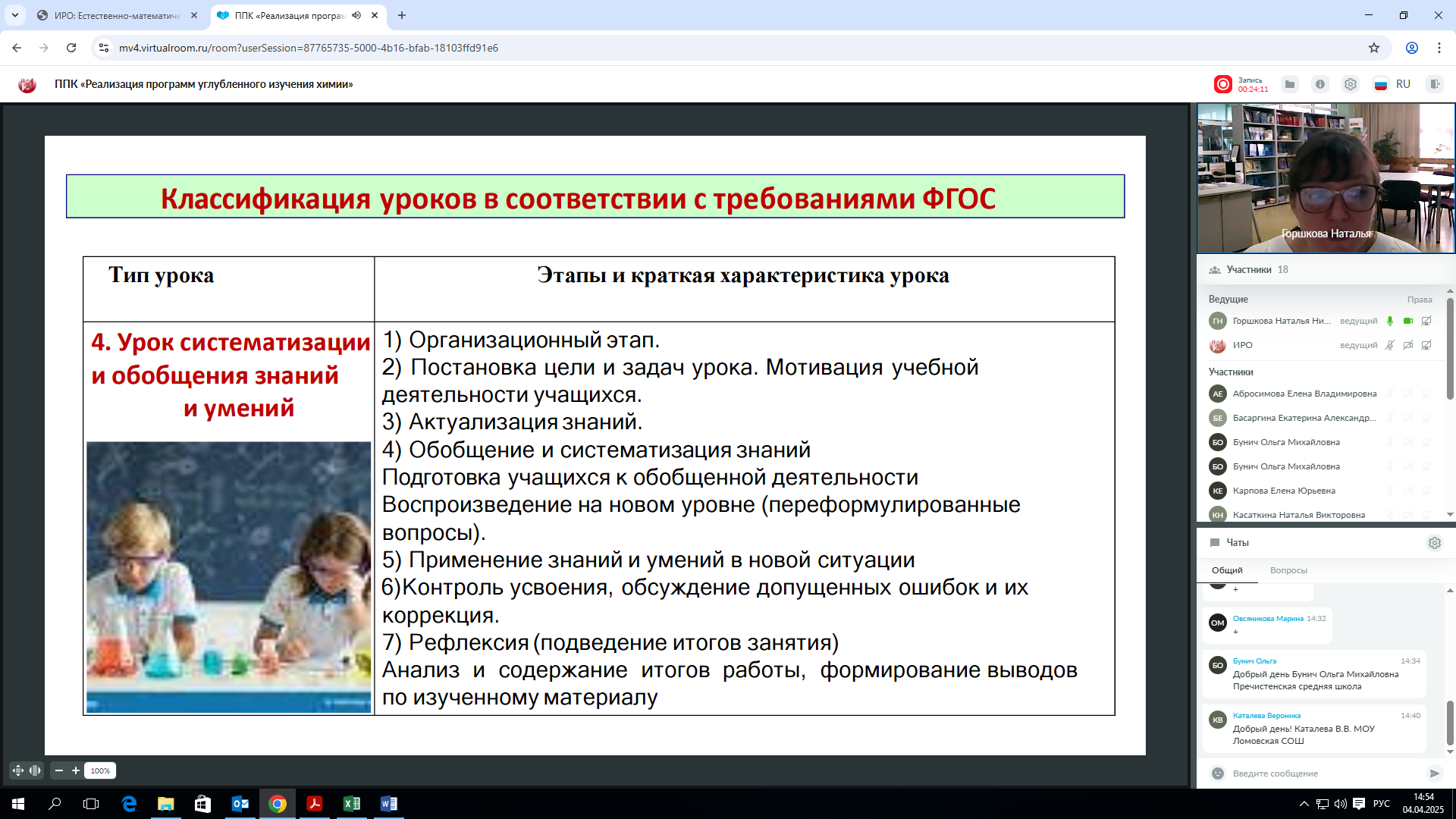Click the participants group icon
1456x819 pixels.
pyautogui.click(x=1214, y=270)
